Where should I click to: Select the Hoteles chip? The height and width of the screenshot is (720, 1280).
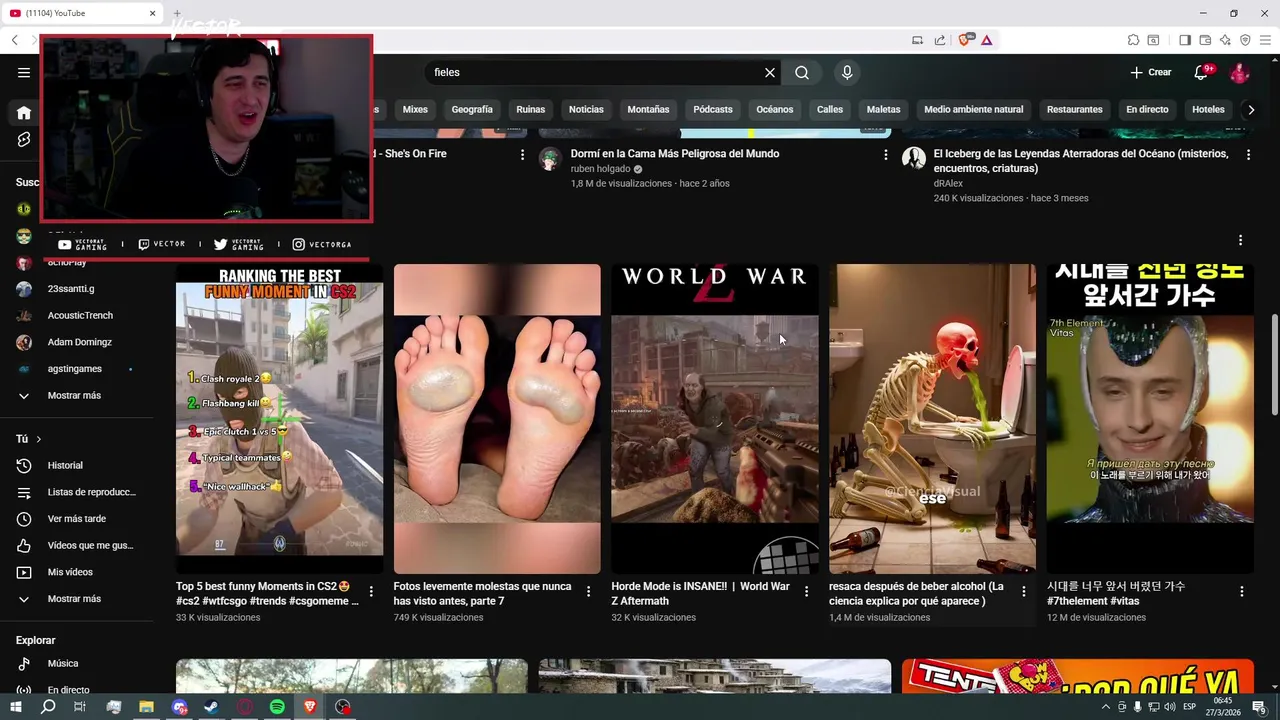(x=1208, y=109)
